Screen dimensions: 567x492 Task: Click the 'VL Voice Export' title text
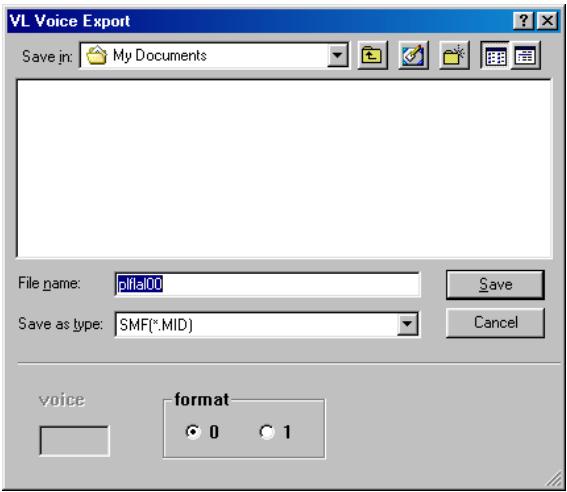point(69,21)
